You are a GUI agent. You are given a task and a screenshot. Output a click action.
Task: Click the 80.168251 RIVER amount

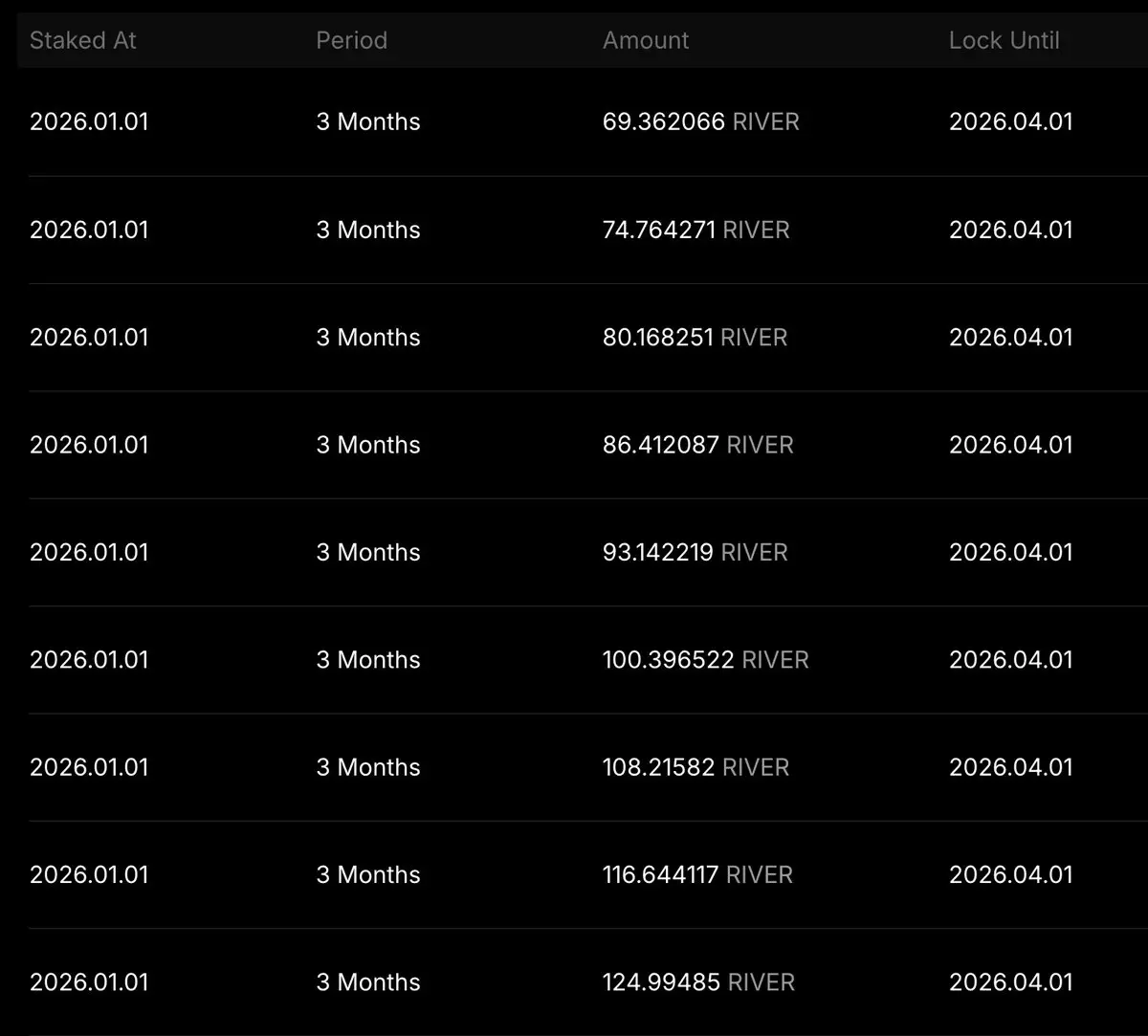695,337
